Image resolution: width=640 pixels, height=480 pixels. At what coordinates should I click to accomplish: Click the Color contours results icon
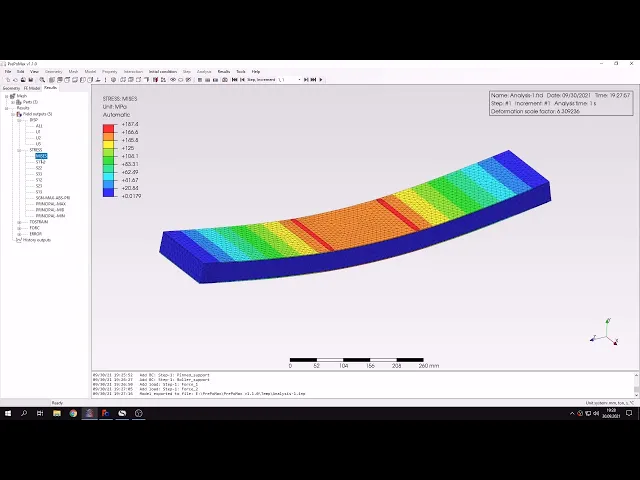tap(215, 80)
